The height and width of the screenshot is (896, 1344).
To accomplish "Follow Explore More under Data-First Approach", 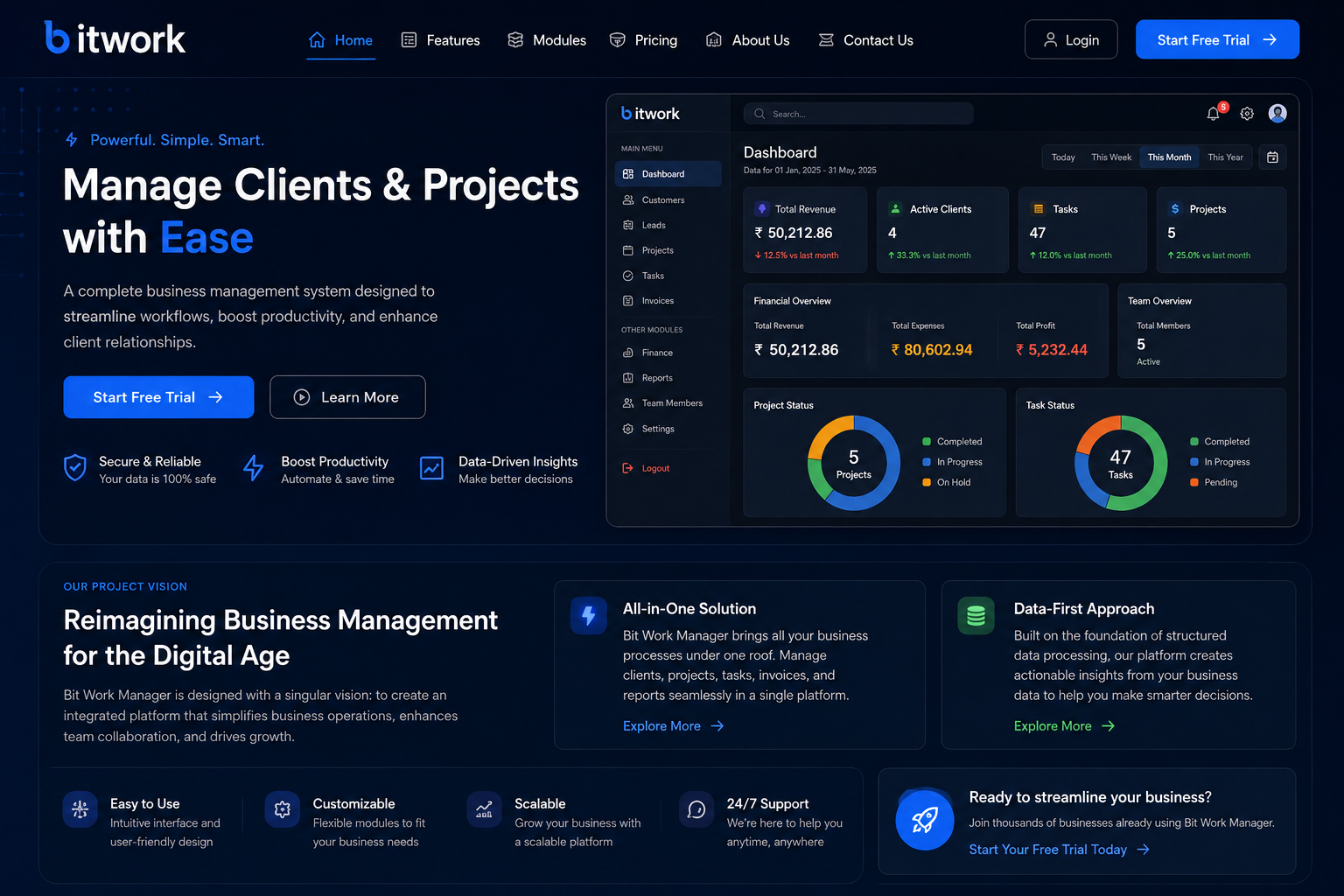I will click(x=1064, y=726).
